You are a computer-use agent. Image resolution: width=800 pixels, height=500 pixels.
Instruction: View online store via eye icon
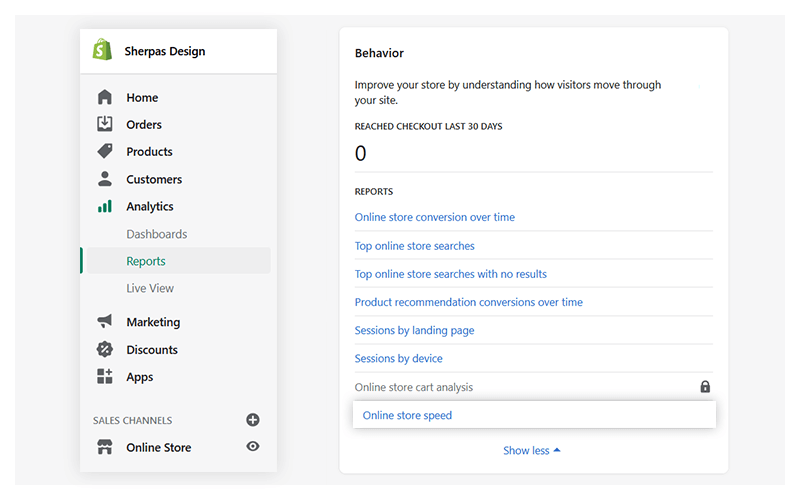coord(253,447)
